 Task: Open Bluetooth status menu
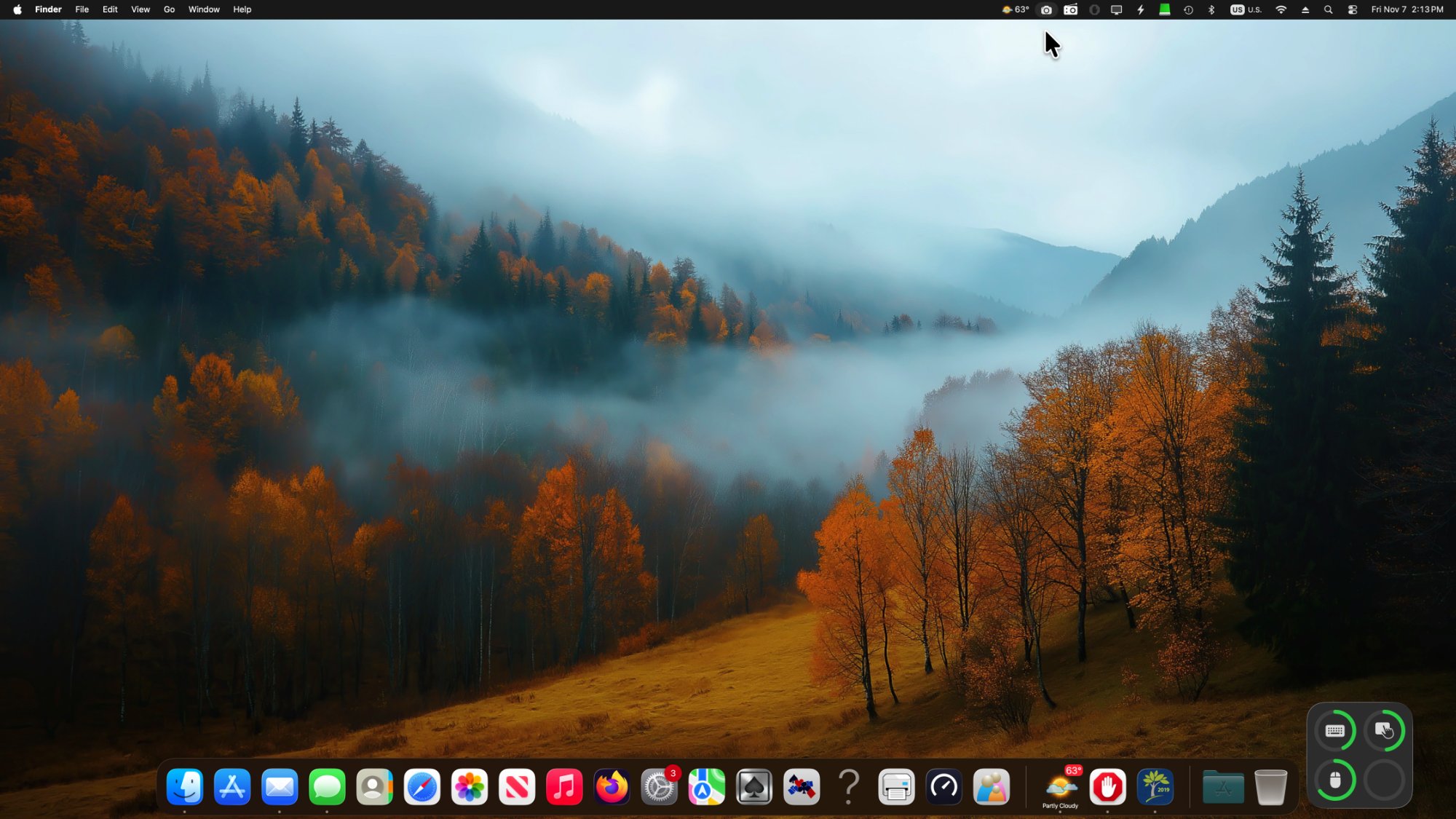1211,9
